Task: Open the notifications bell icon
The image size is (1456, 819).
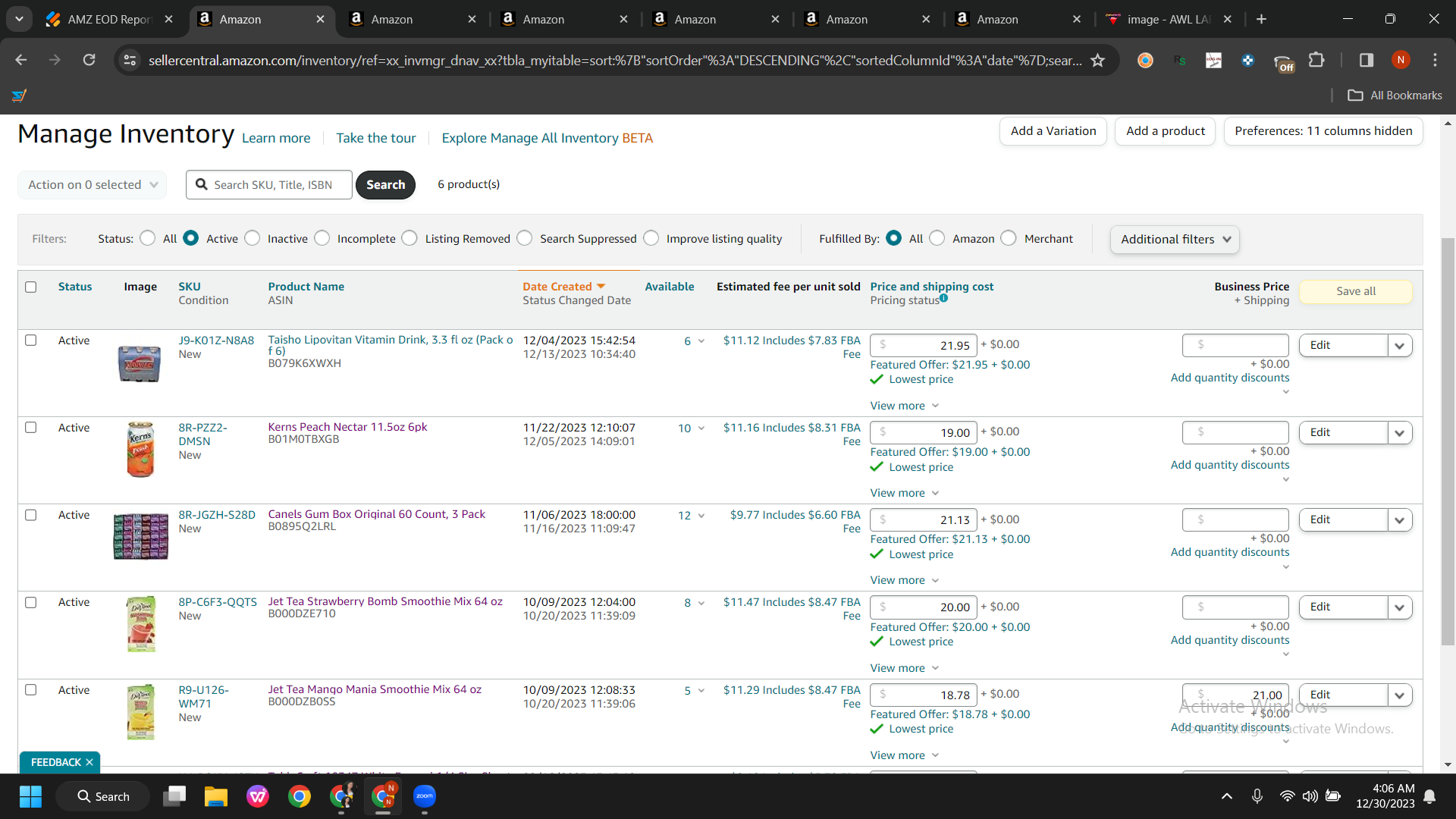Action: [x=1429, y=796]
